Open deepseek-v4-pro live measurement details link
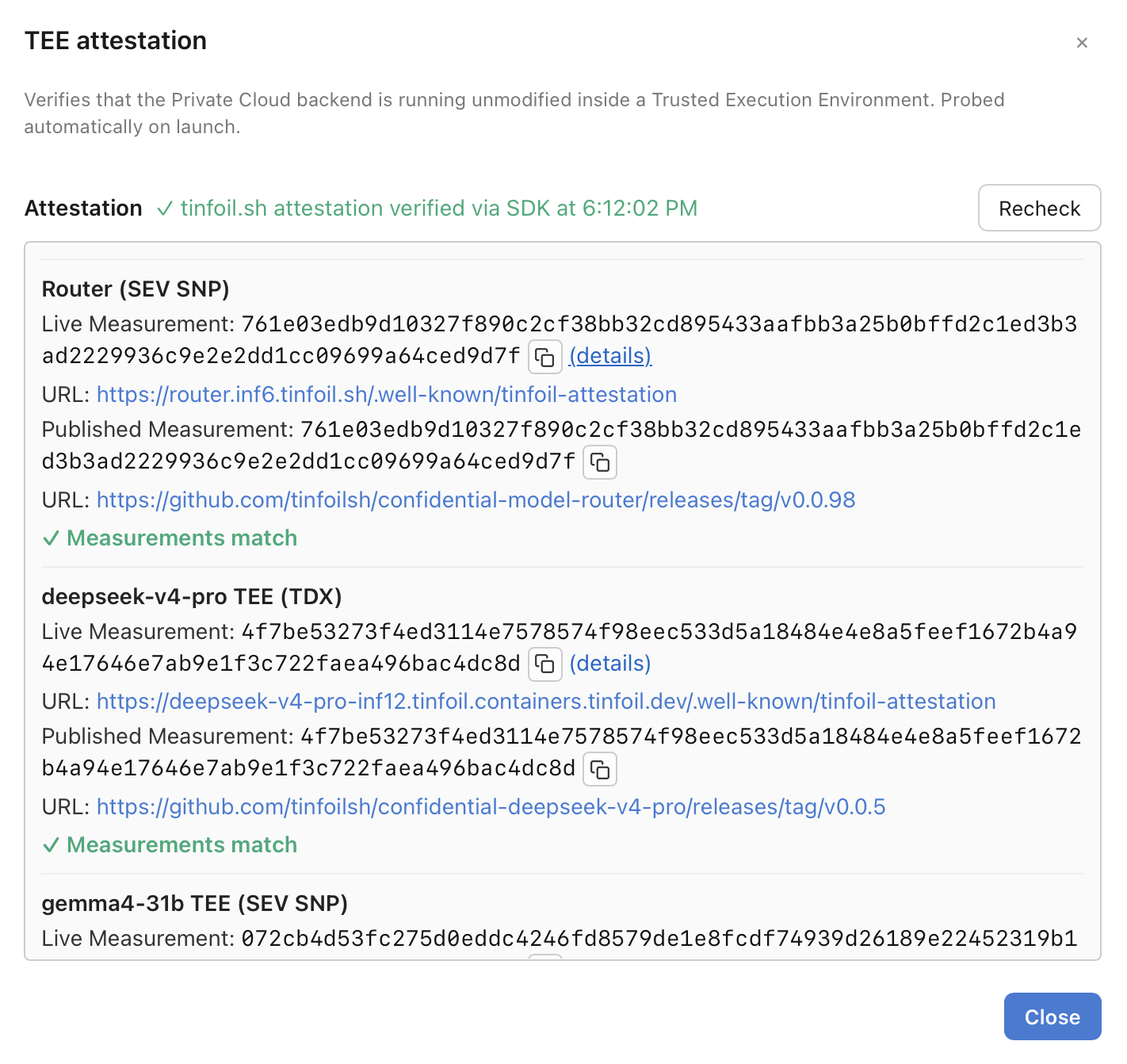 tap(610, 664)
